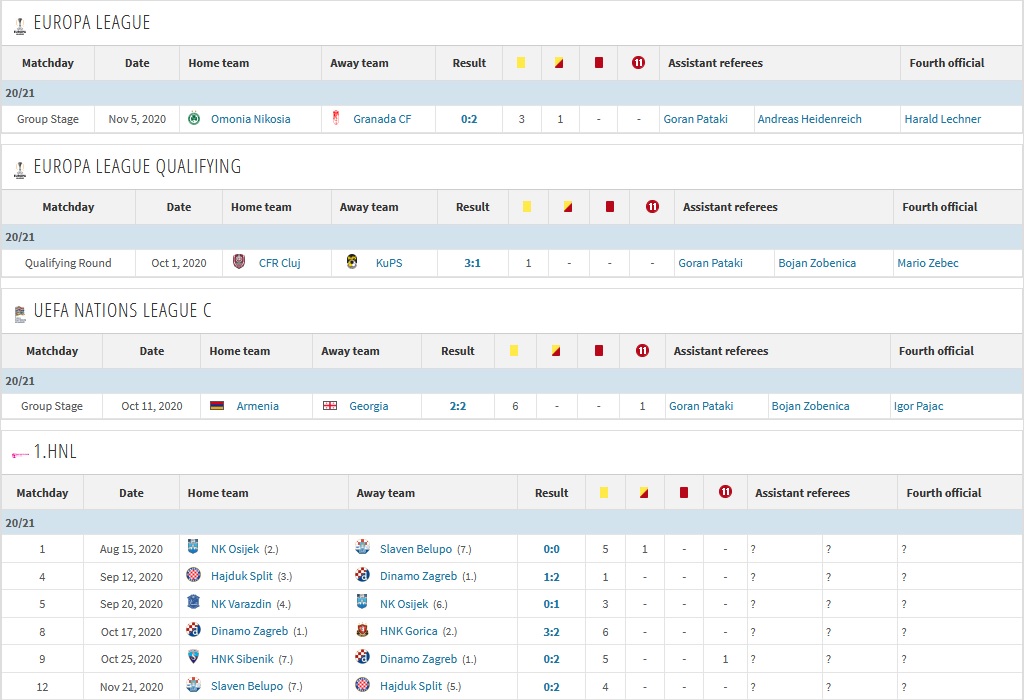Click penalty icon in 1.HNL table header
Screen dimensions: 1024x700
pyautogui.click(x=725, y=492)
